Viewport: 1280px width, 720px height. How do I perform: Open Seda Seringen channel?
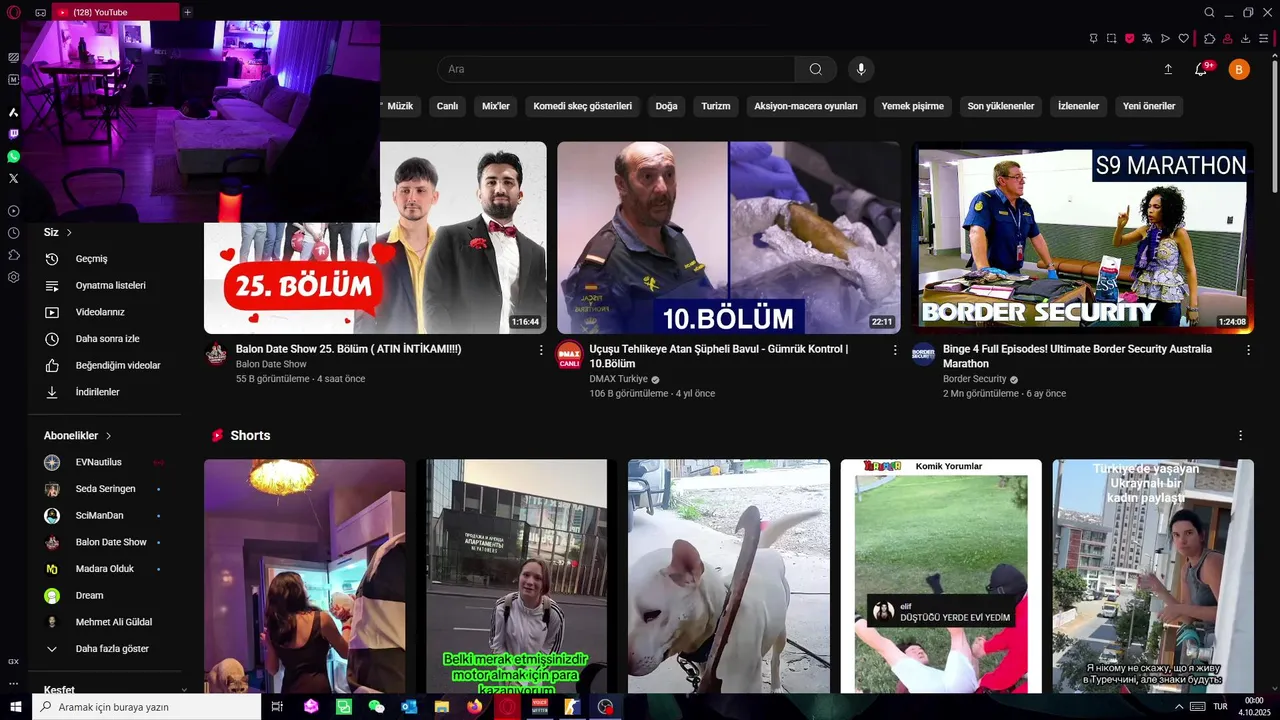(x=104, y=489)
